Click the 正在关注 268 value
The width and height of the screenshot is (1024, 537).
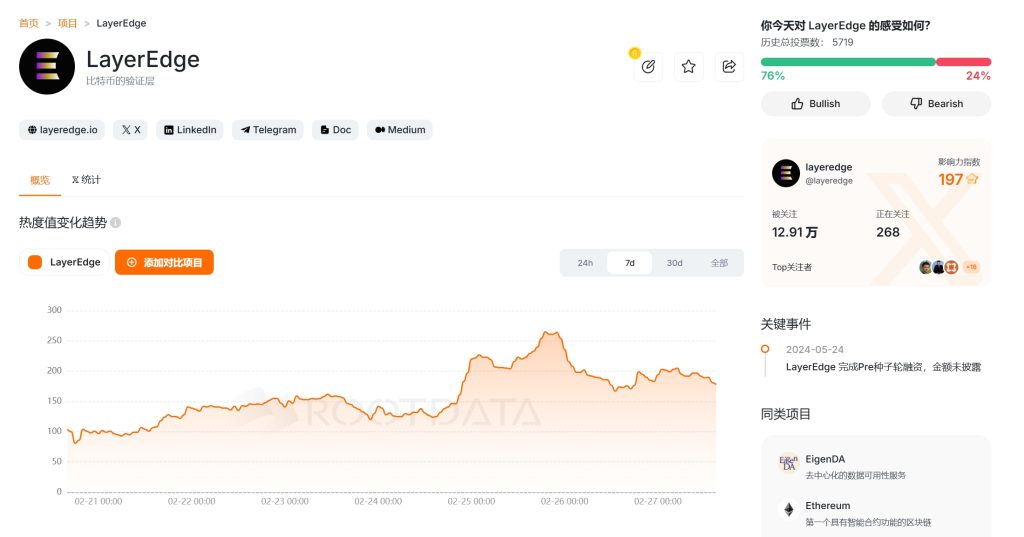(888, 233)
